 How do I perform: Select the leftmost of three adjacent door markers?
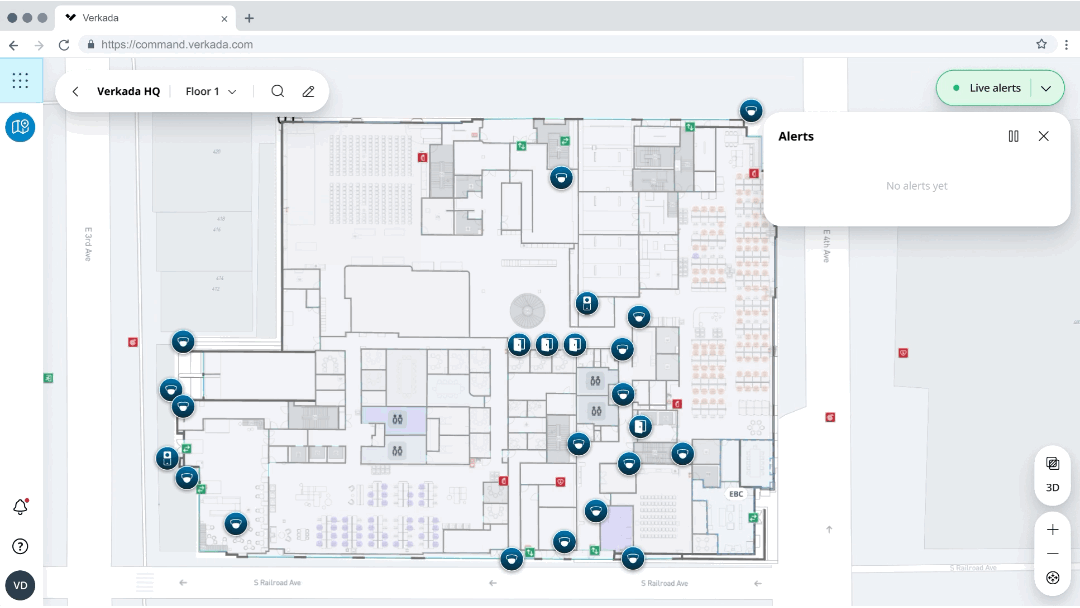click(x=519, y=344)
